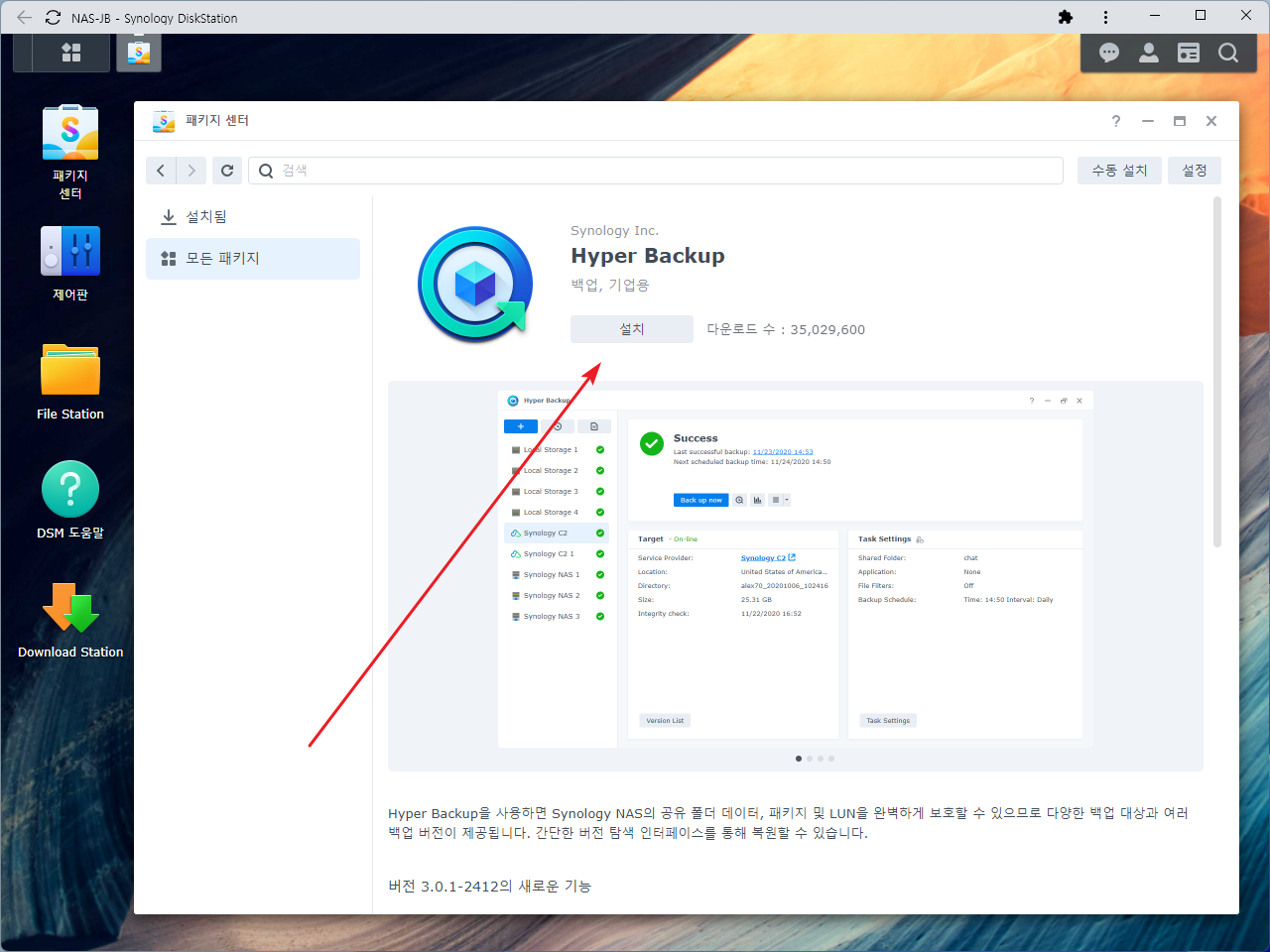Viewport: 1270px width, 952px height.
Task: Click the 백업, 기업용 category text
Action: pyautogui.click(x=610, y=286)
